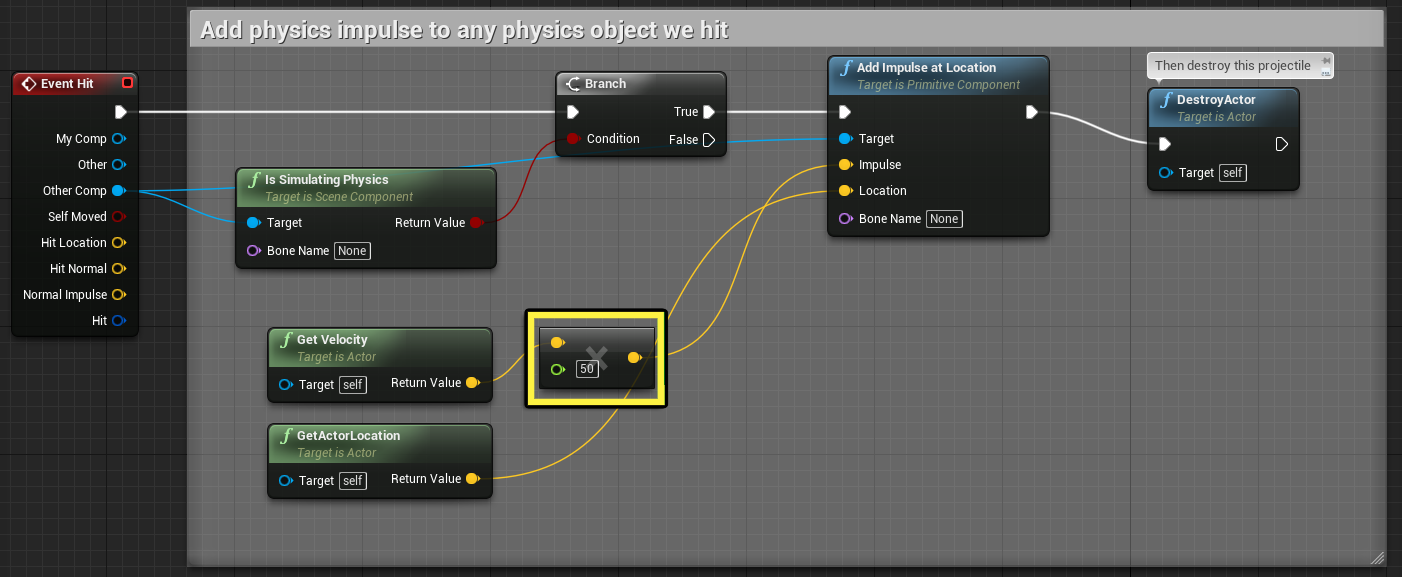The image size is (1402, 577).
Task: Click the Branch False execution pin
Action: 709,140
